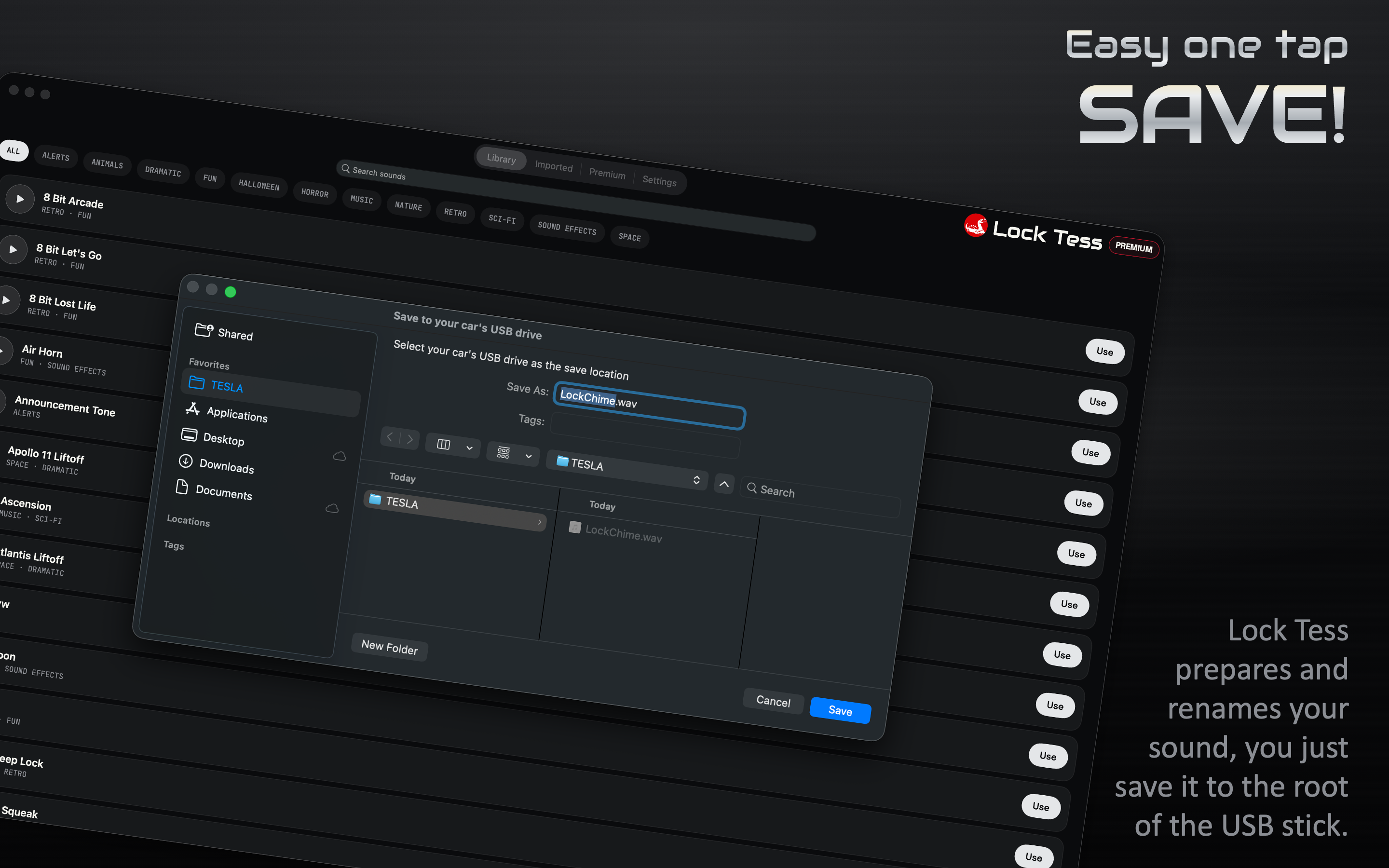Filter sounds by FUN category
Screen dimensions: 1389x868
(x=210, y=178)
